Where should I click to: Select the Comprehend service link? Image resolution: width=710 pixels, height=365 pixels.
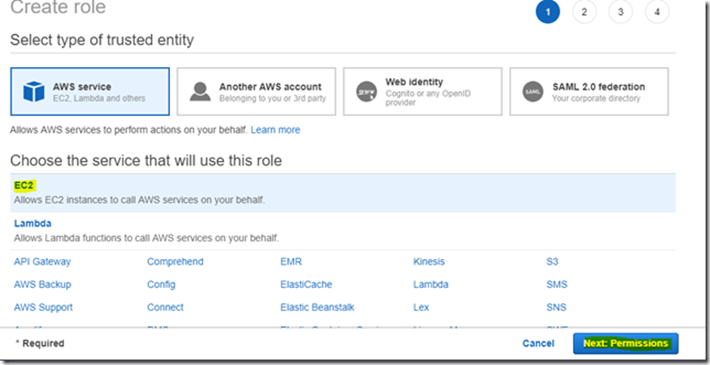(x=175, y=262)
